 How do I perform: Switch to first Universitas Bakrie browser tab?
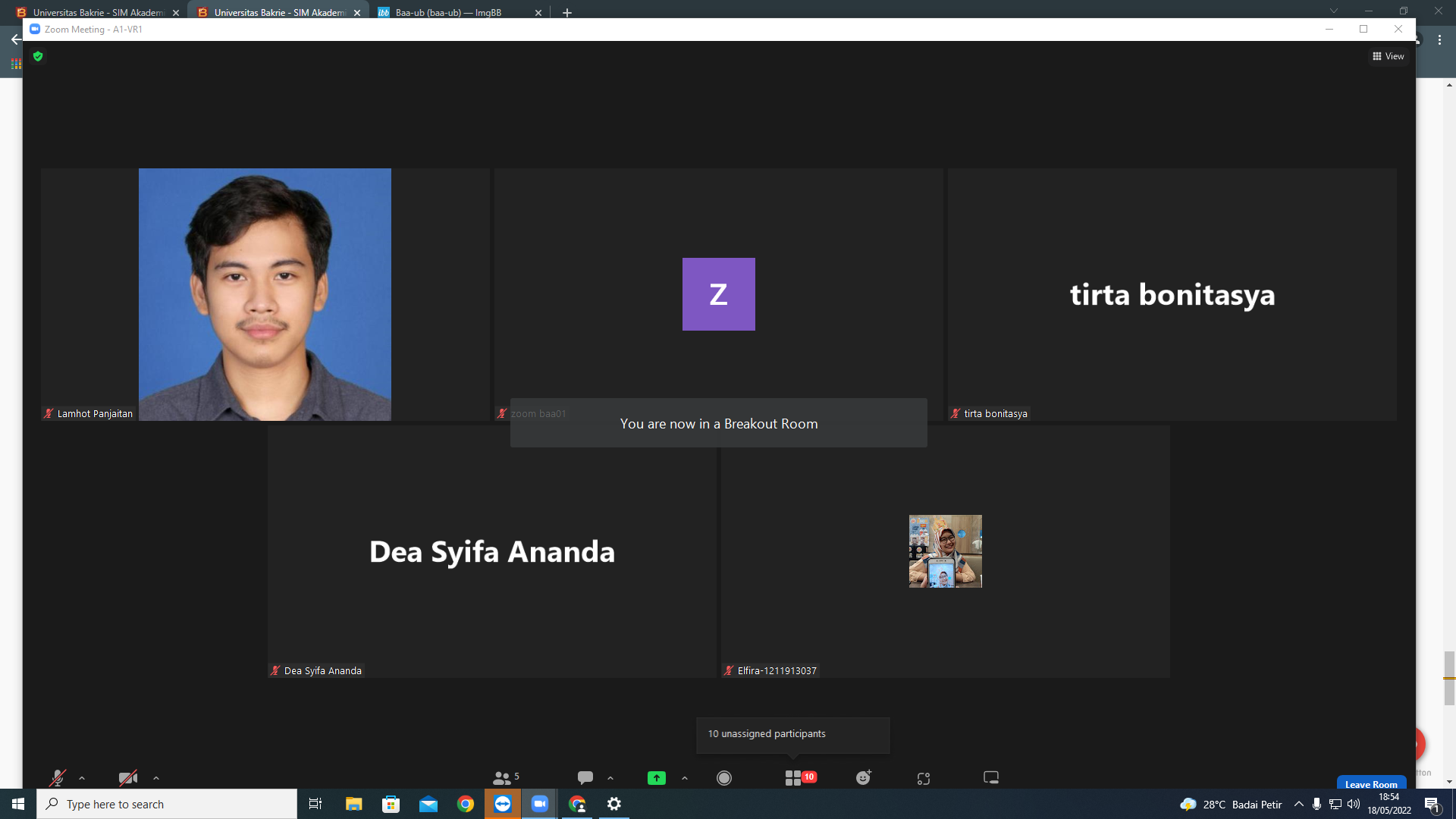click(x=97, y=12)
